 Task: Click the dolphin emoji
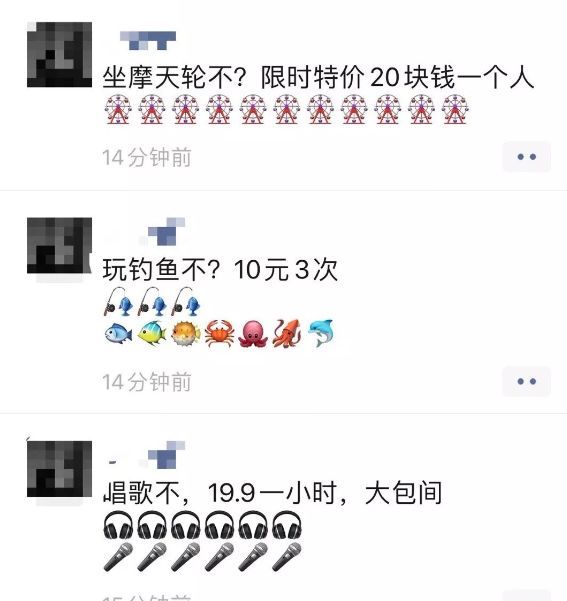pyautogui.click(x=321, y=334)
